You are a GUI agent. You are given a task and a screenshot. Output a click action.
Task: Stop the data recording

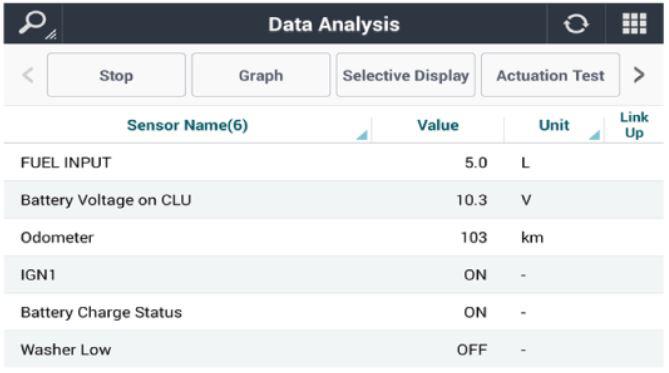(x=116, y=75)
